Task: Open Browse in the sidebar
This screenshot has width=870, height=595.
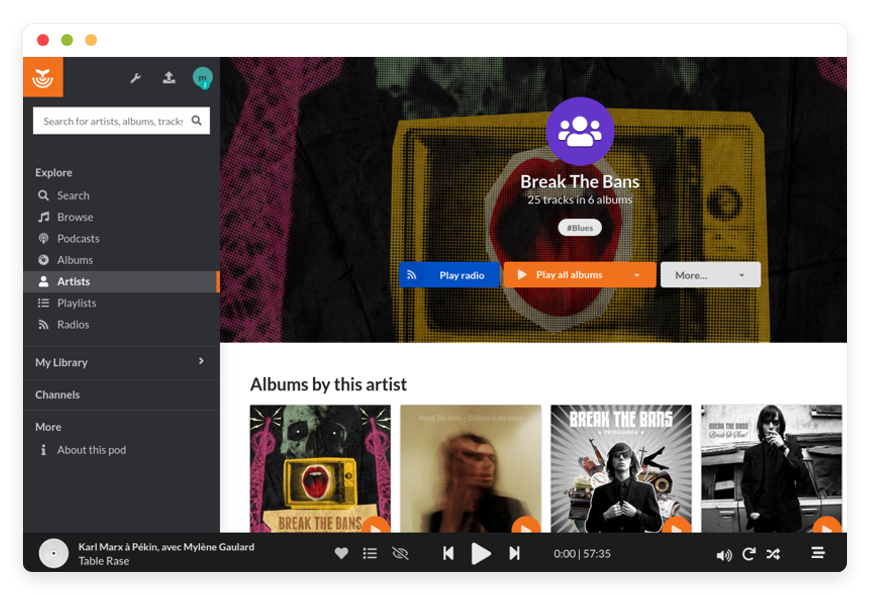Action: point(121,217)
